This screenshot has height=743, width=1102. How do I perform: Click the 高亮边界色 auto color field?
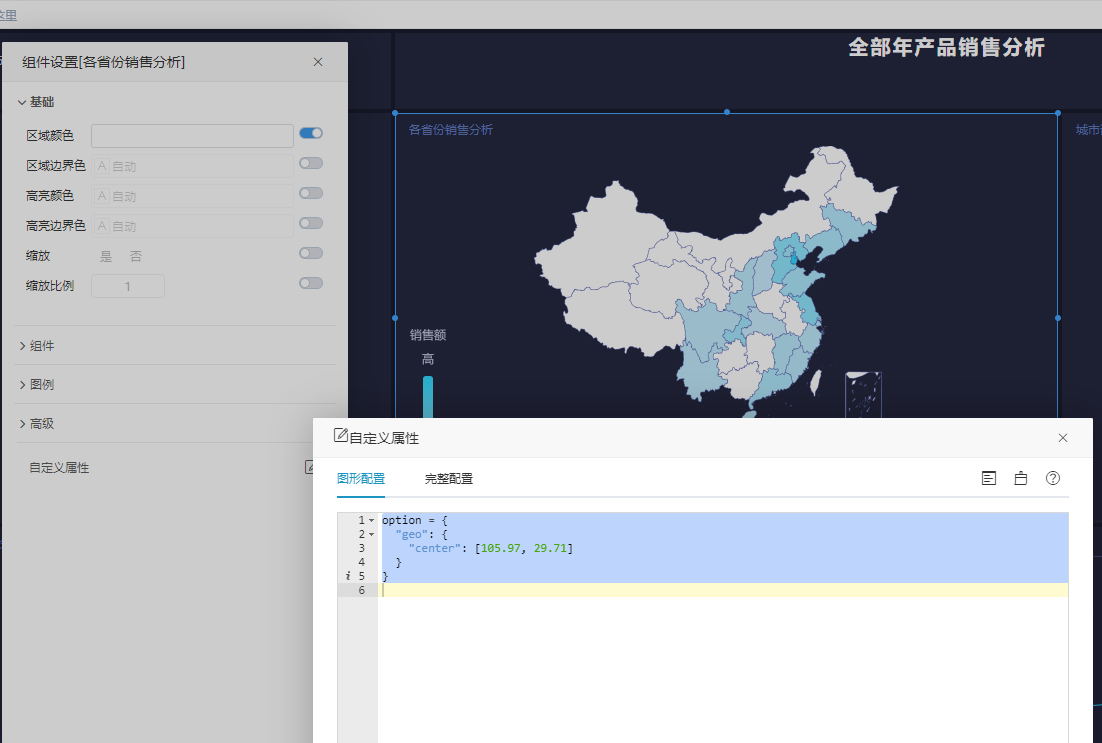tap(193, 226)
